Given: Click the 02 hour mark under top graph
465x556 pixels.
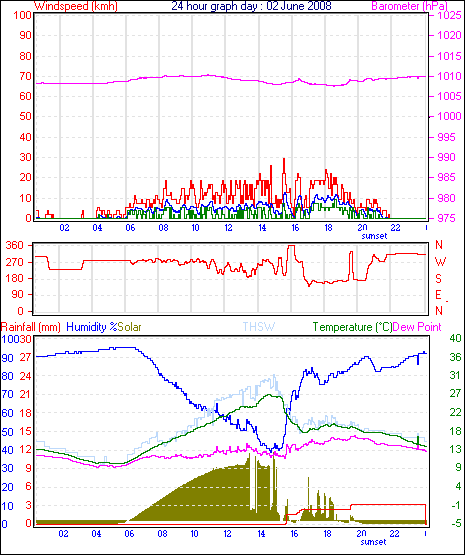Looking at the screenshot, I should (64, 227).
